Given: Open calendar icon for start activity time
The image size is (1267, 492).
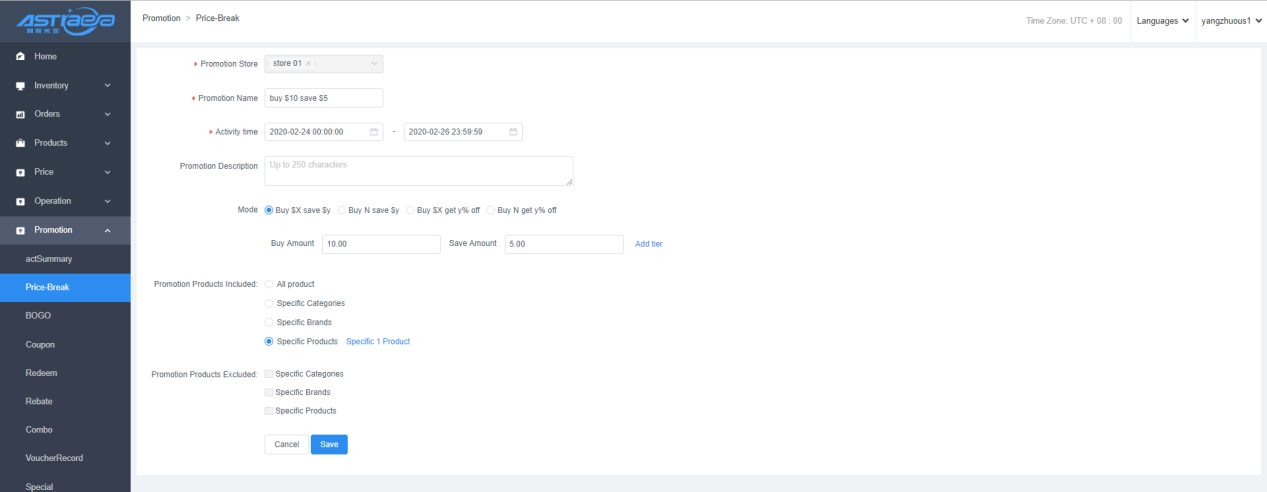Looking at the screenshot, I should (x=374, y=132).
